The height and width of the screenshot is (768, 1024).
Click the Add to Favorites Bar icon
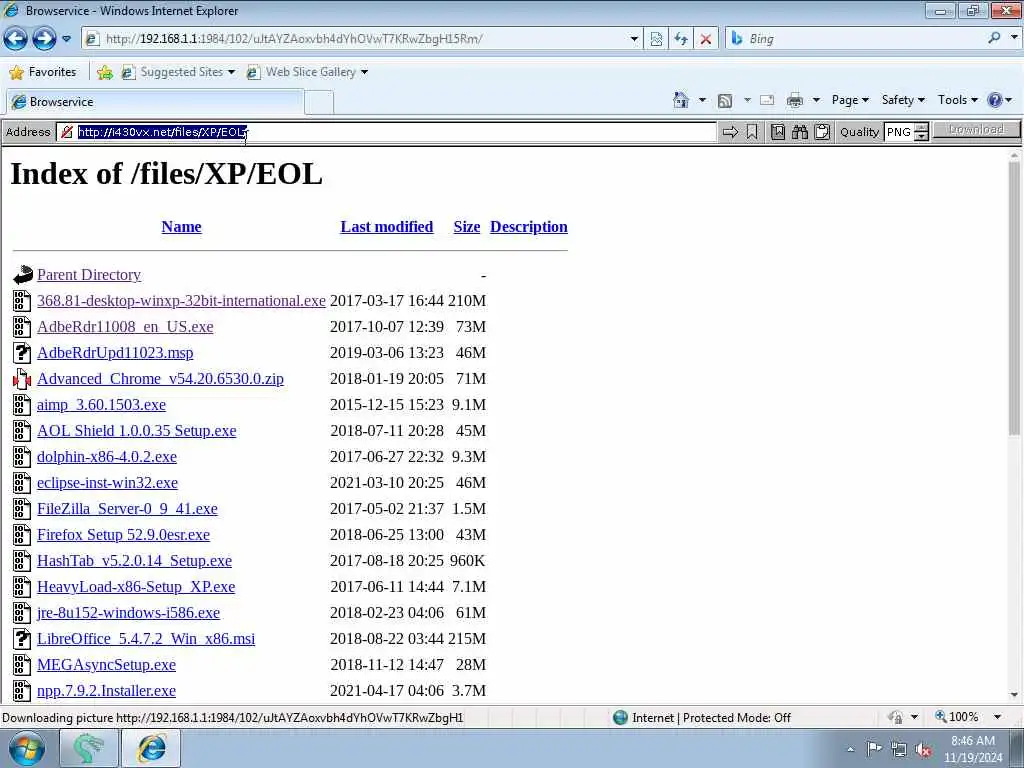[x=104, y=72]
